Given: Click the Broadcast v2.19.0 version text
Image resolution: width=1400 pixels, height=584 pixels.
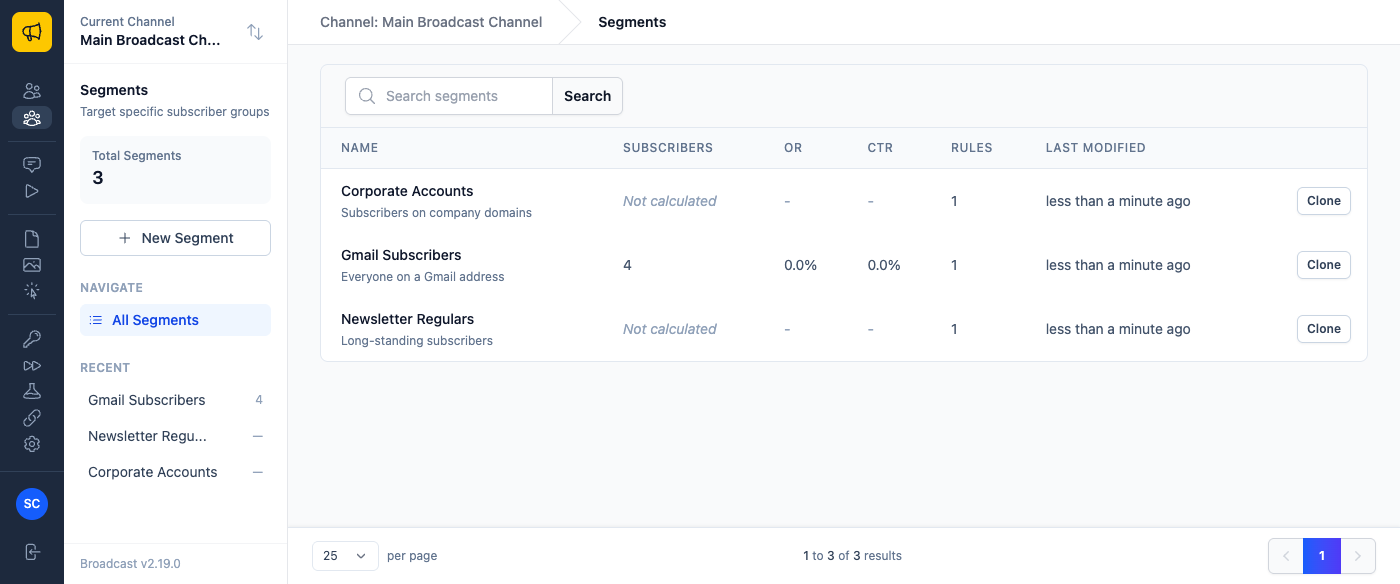Looking at the screenshot, I should click(130, 564).
